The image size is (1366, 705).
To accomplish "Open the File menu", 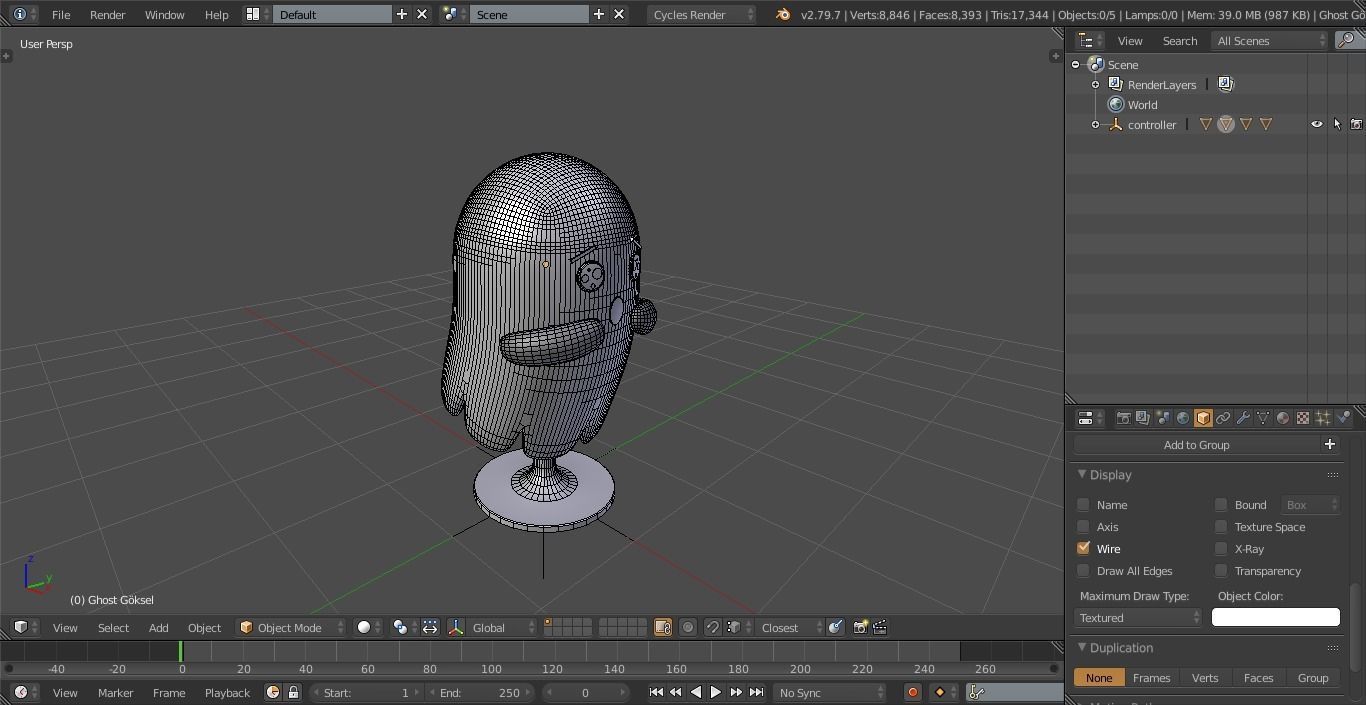I will (61, 14).
